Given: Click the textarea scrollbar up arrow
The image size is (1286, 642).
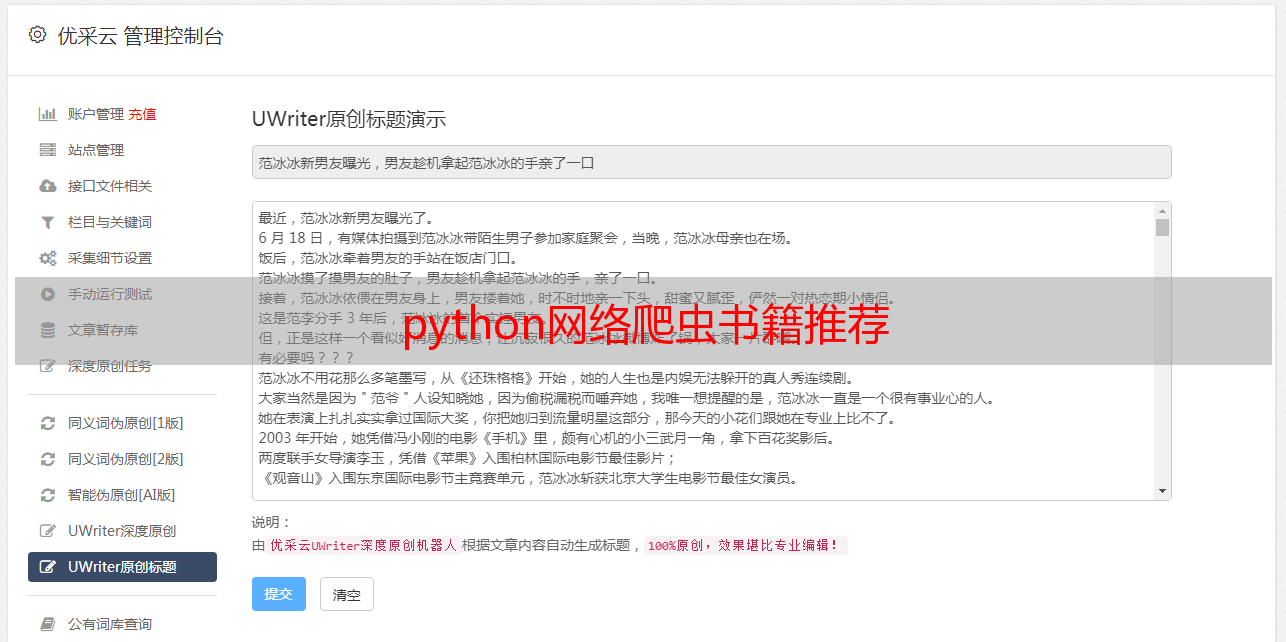Looking at the screenshot, I should (x=1162, y=211).
